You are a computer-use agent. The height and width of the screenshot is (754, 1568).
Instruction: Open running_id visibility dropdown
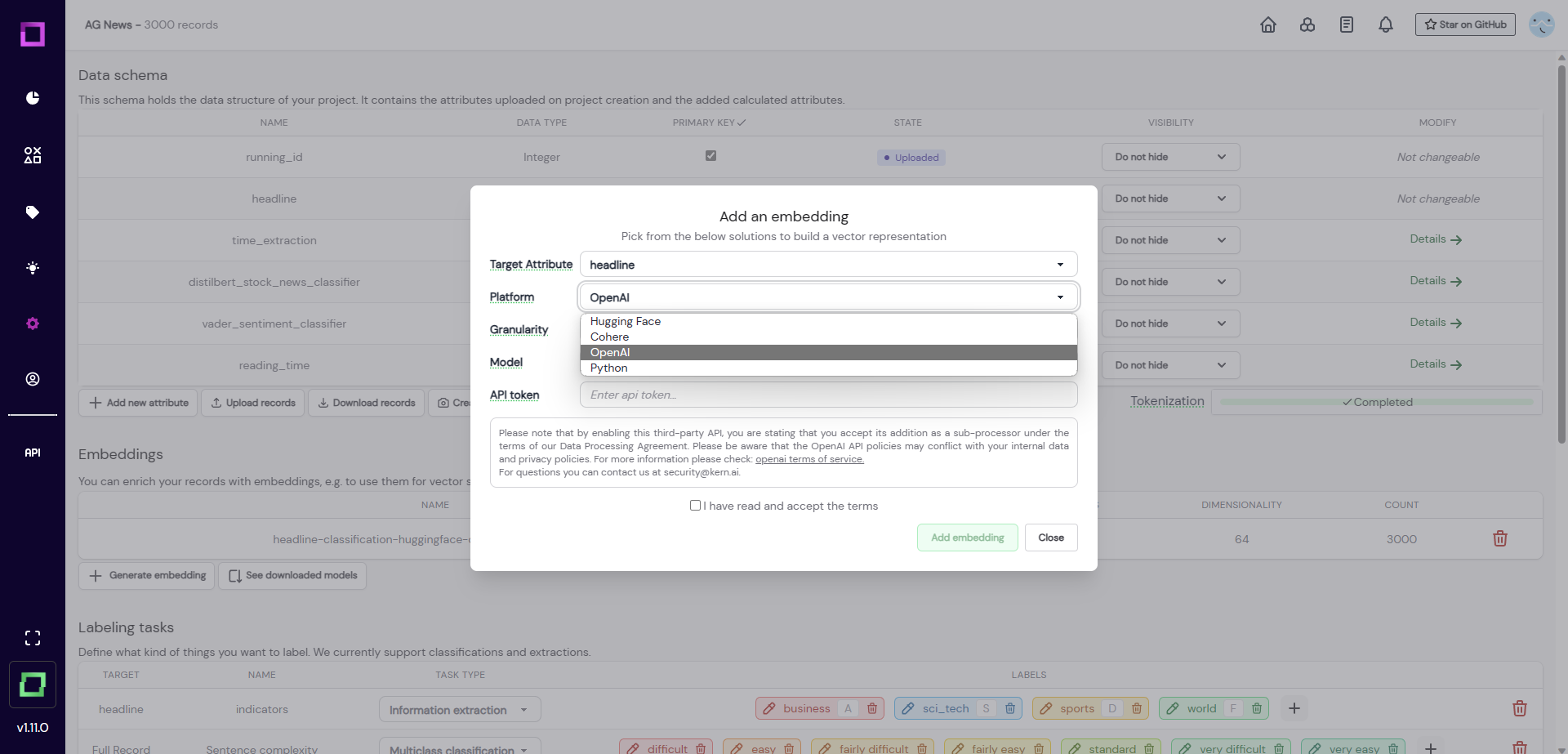pyautogui.click(x=1170, y=157)
